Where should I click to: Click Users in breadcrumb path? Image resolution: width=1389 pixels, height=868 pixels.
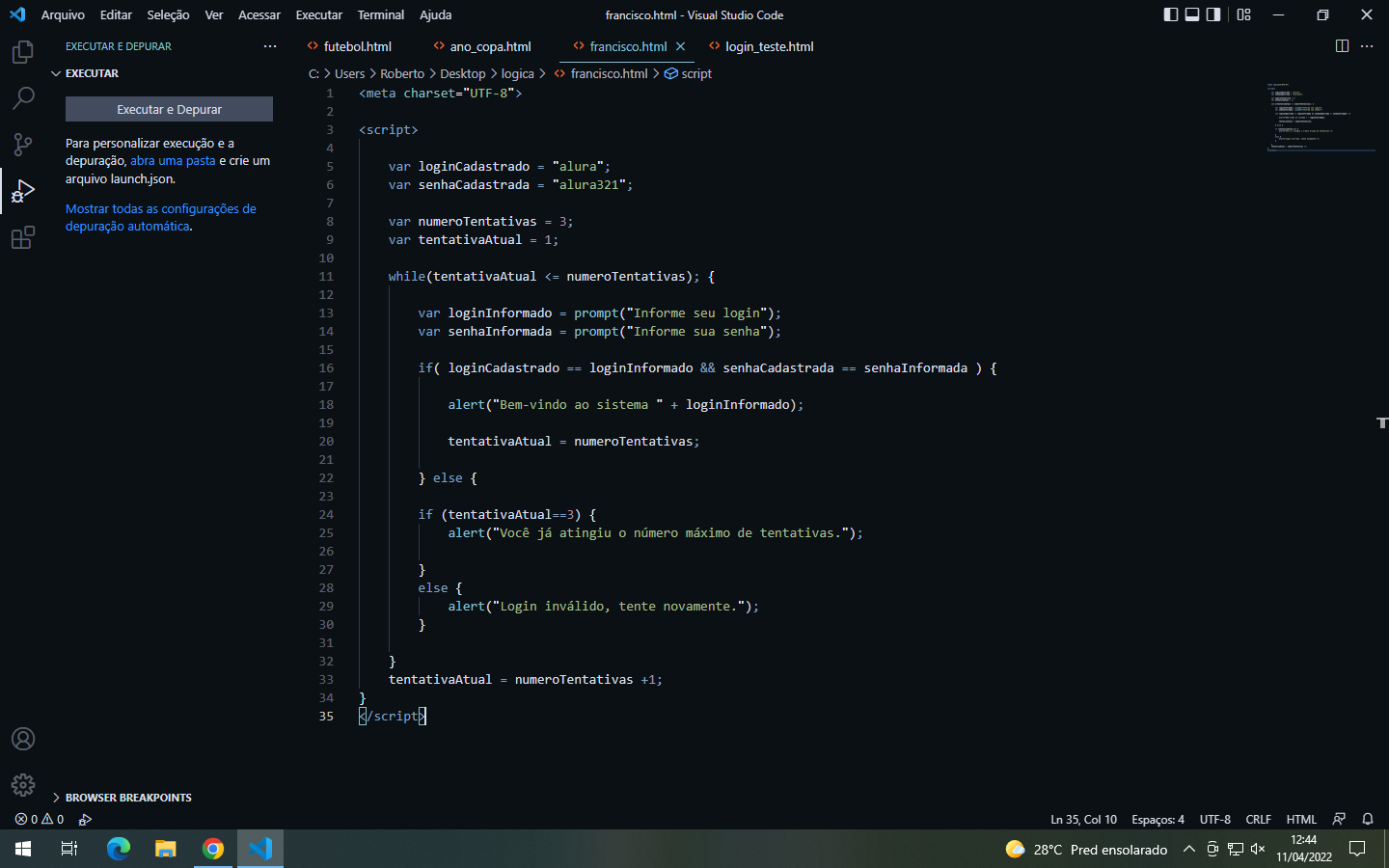pos(350,73)
